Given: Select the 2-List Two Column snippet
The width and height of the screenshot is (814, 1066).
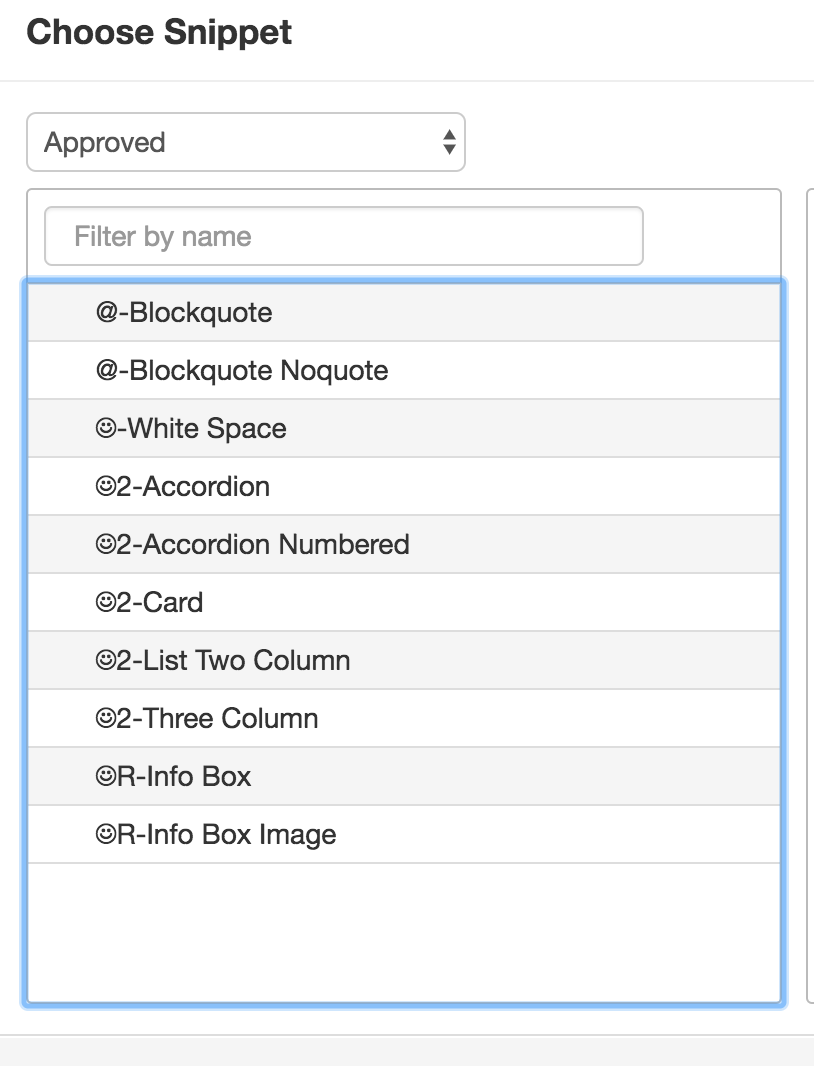Looking at the screenshot, I should tap(404, 660).
